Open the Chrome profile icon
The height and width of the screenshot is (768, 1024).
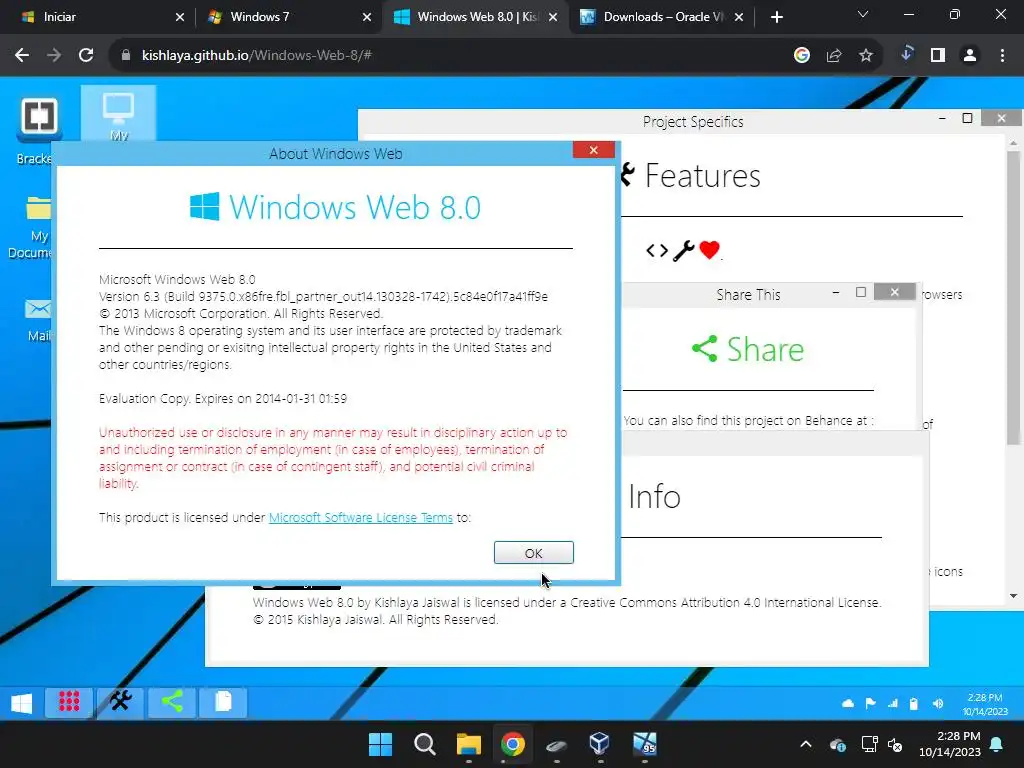pyautogui.click(x=970, y=56)
